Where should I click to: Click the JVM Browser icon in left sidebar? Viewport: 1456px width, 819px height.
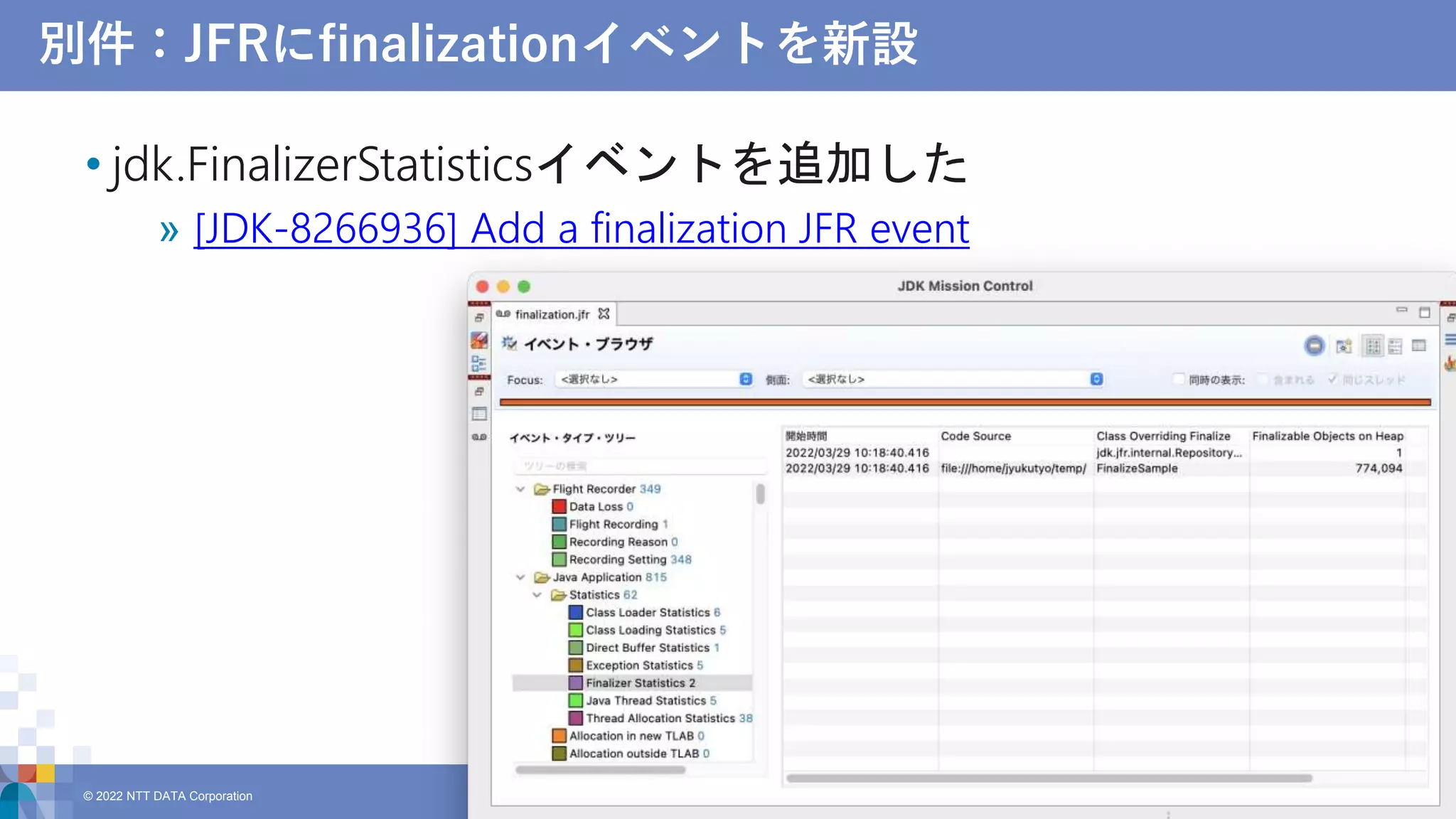pos(479,341)
